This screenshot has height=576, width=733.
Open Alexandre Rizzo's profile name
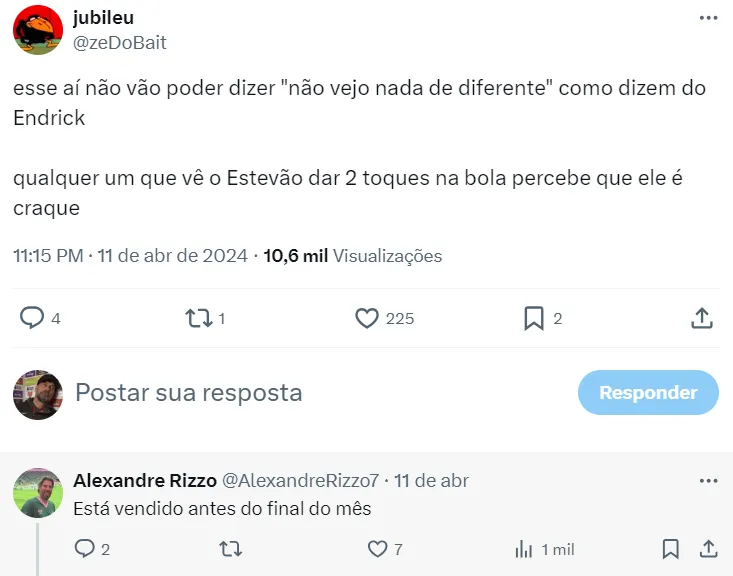144,481
